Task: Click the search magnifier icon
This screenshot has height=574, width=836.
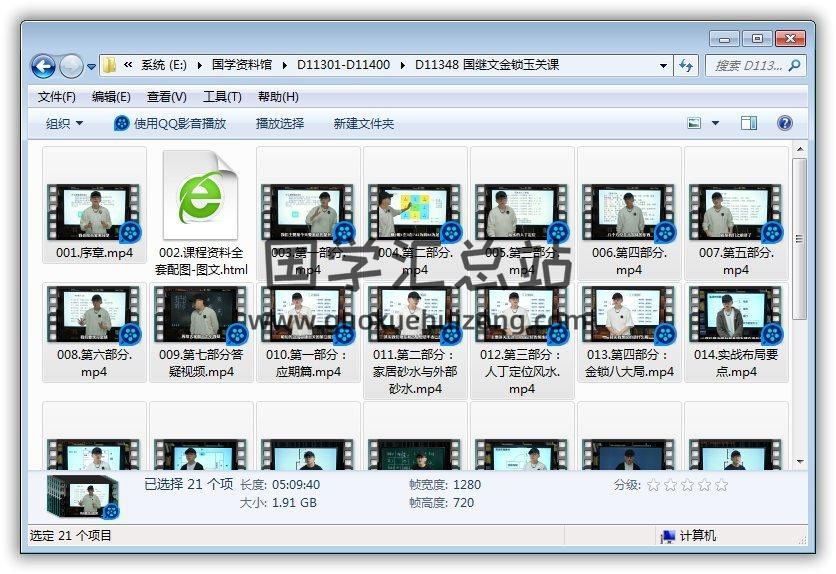Action: [795, 65]
